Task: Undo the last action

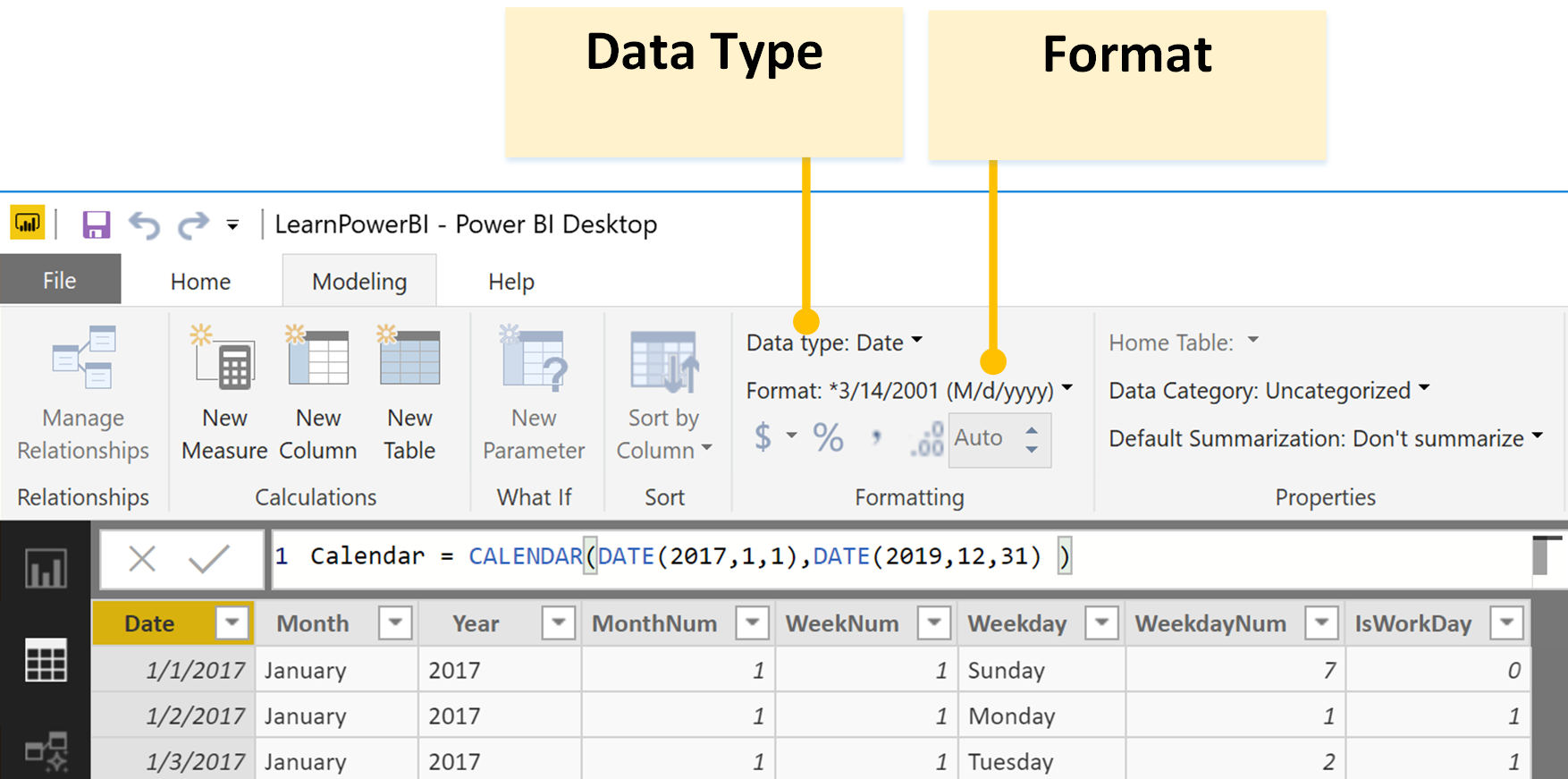Action: (x=145, y=225)
